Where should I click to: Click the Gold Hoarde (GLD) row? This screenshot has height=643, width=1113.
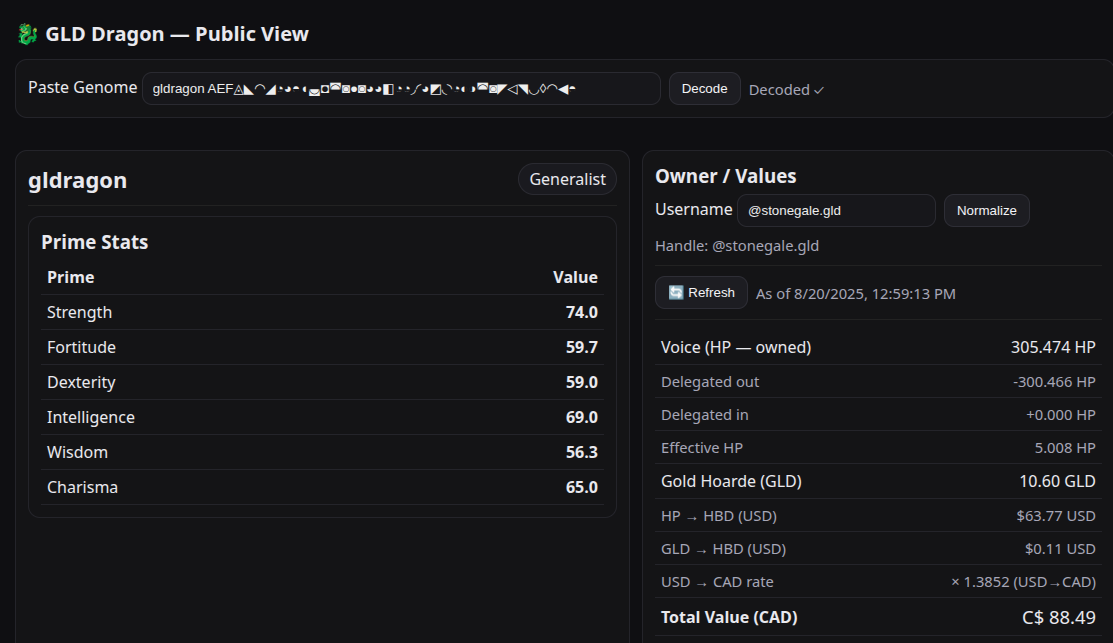[878, 481]
